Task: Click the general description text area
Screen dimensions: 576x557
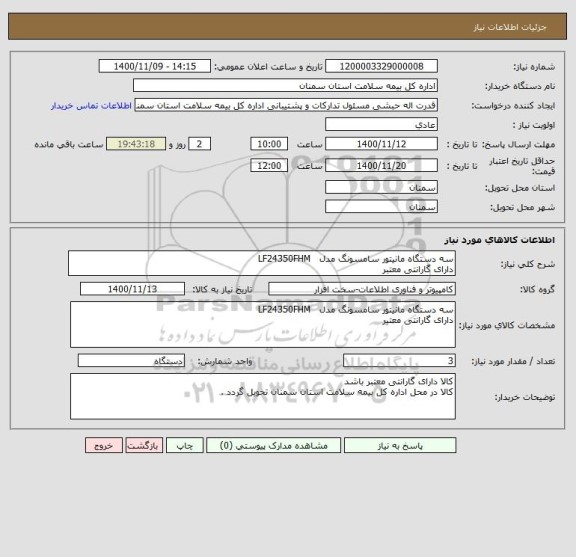Action: [x=262, y=263]
